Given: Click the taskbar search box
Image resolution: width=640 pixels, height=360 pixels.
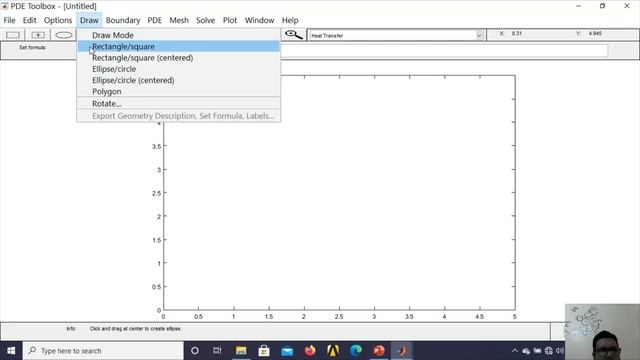Looking at the screenshot, I should (103, 351).
